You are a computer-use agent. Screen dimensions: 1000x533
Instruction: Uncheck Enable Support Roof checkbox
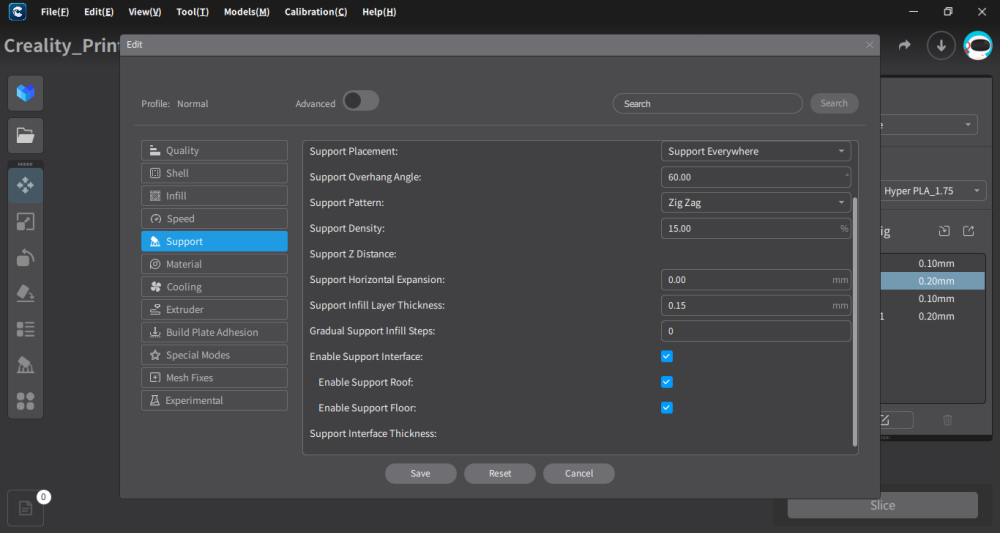click(x=666, y=382)
